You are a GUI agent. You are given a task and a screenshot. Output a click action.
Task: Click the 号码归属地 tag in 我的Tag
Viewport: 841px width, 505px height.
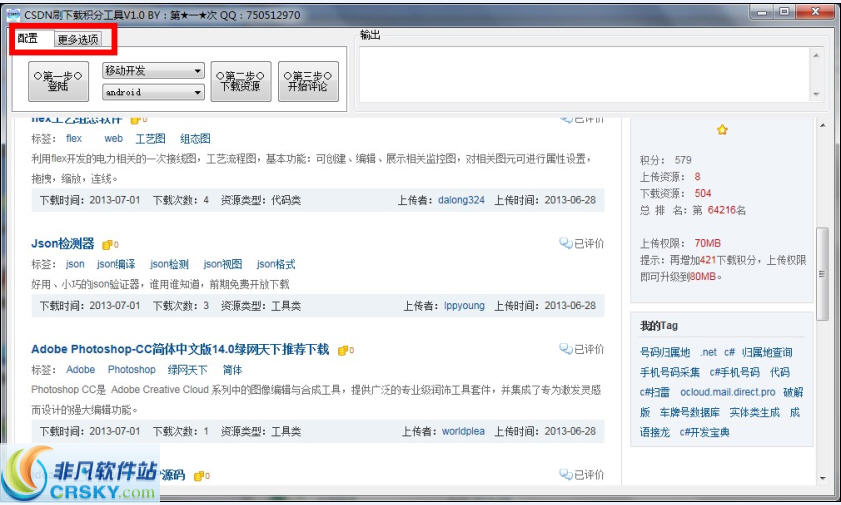coord(665,352)
